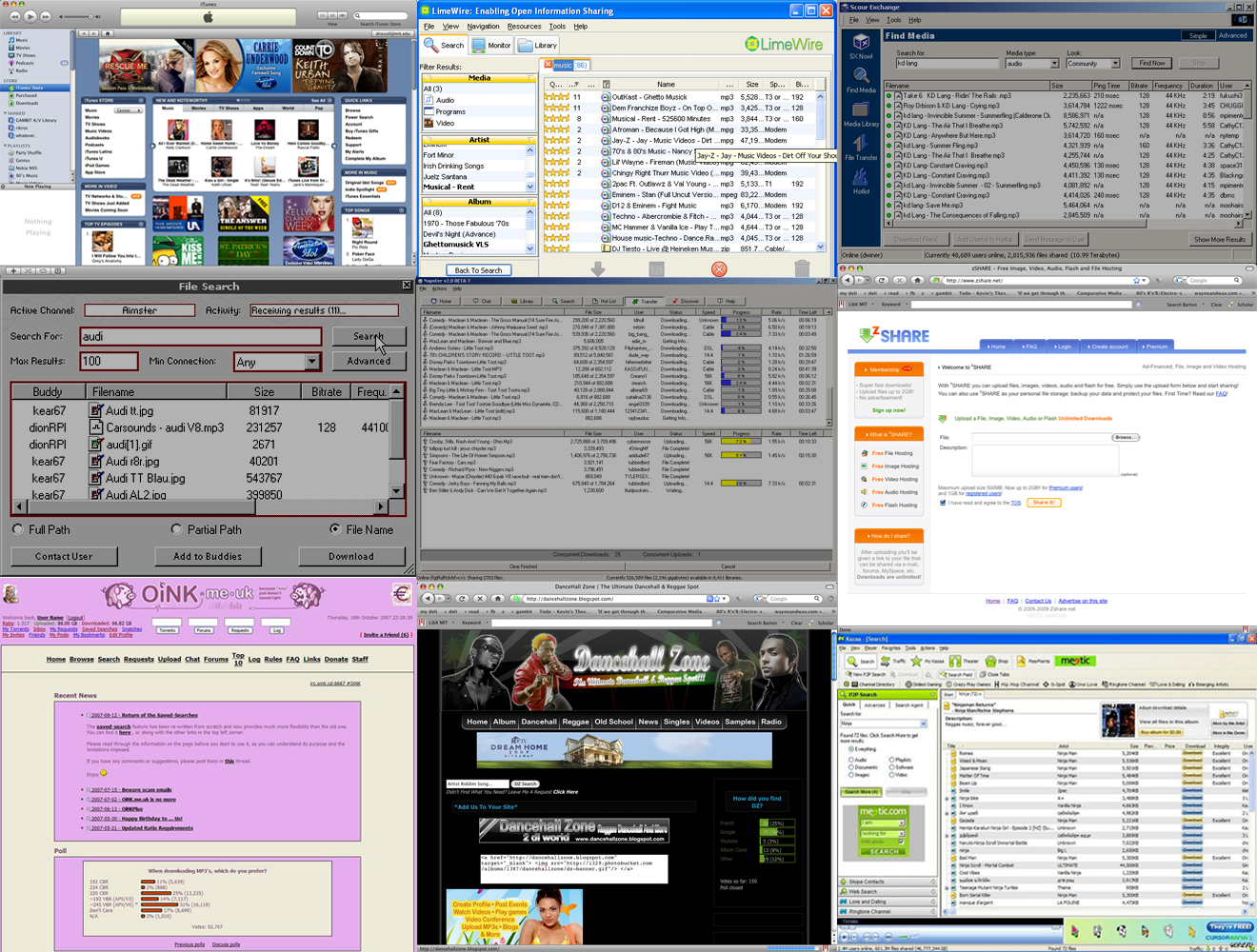Screen dimensions: 1257x952
Task: Expand Love and Dating panel in Kazaa
Action: pos(888,902)
